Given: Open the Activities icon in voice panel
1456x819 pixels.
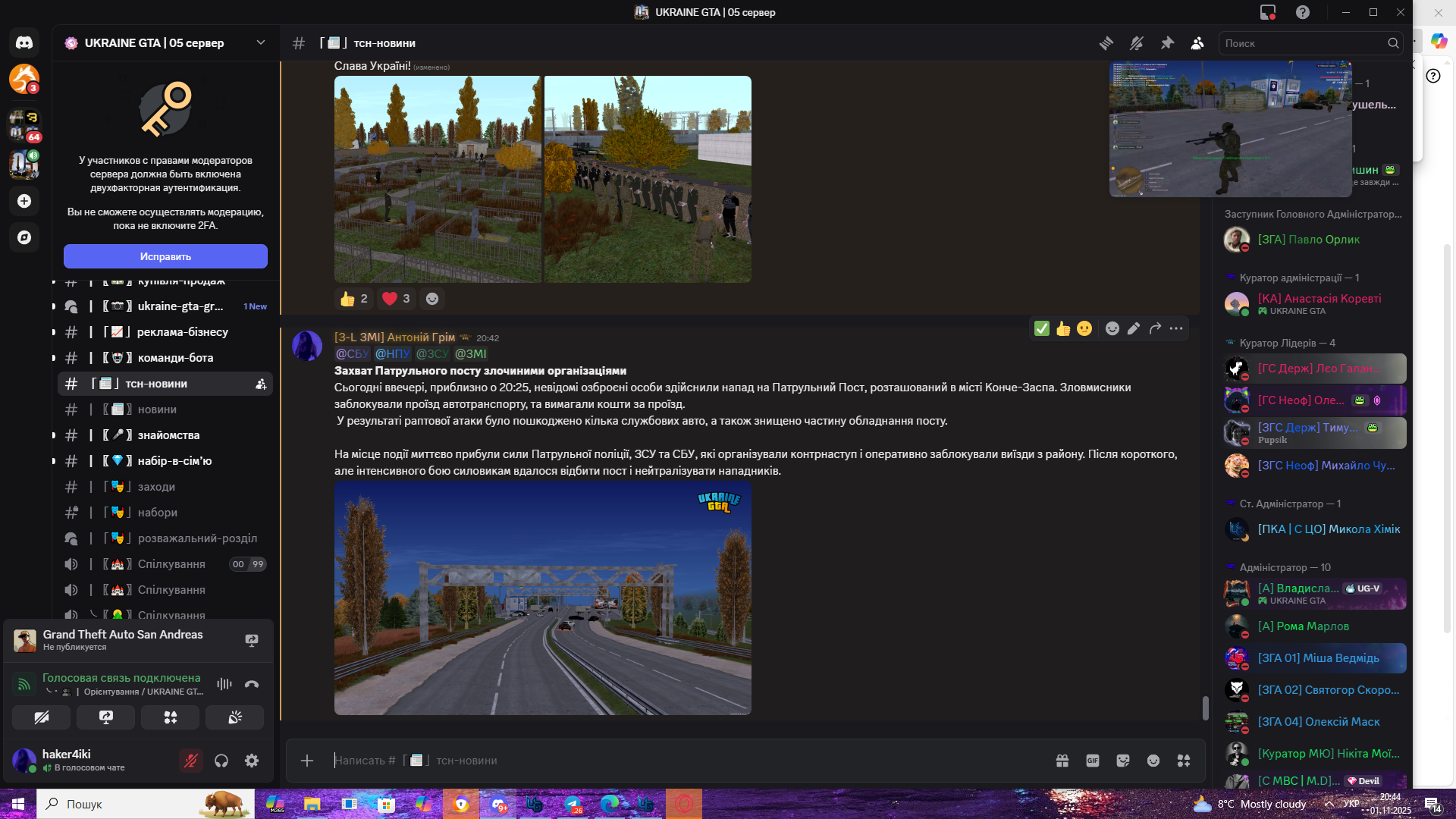Looking at the screenshot, I should [171, 717].
